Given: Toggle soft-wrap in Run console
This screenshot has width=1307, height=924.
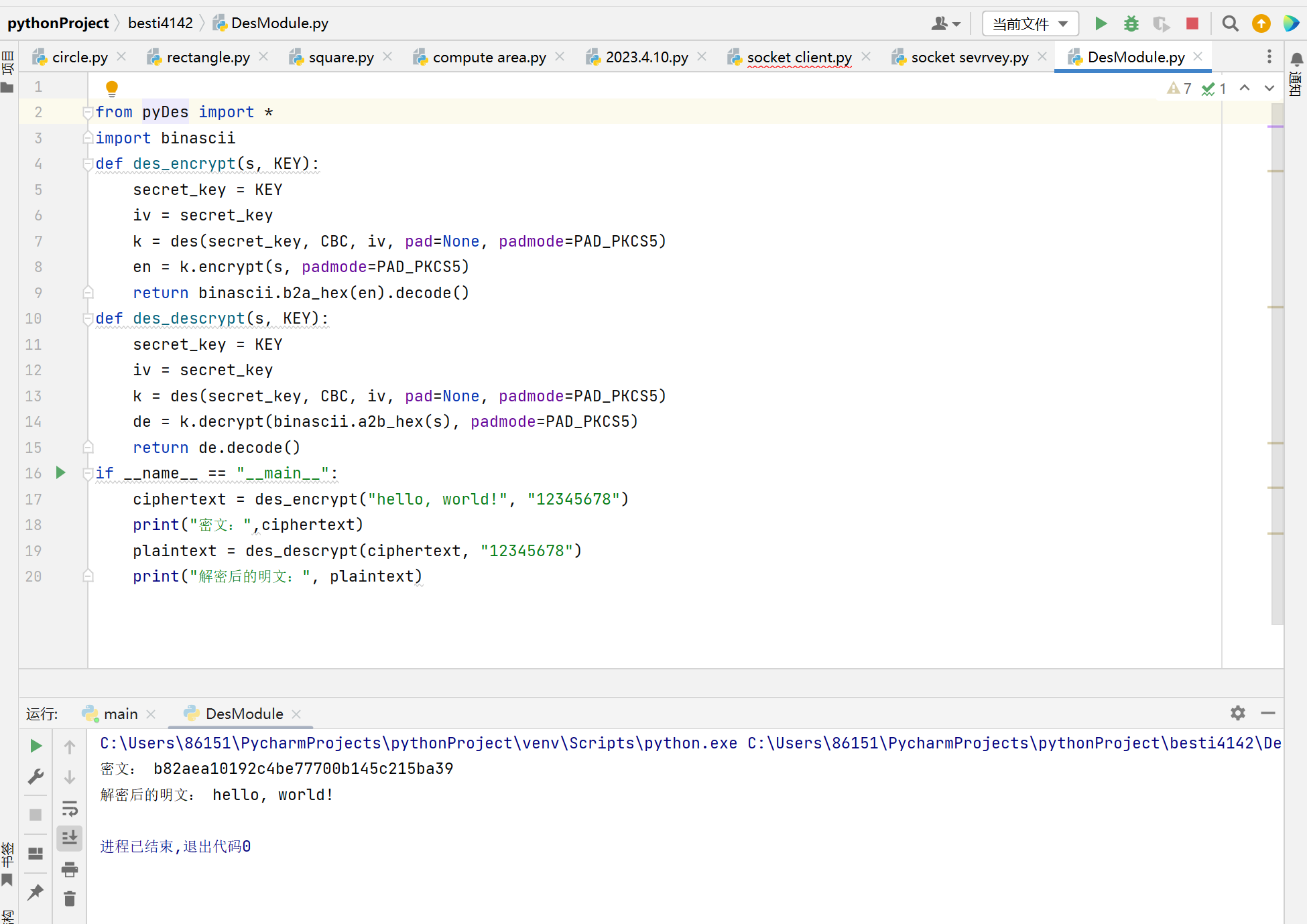Looking at the screenshot, I should 70,808.
